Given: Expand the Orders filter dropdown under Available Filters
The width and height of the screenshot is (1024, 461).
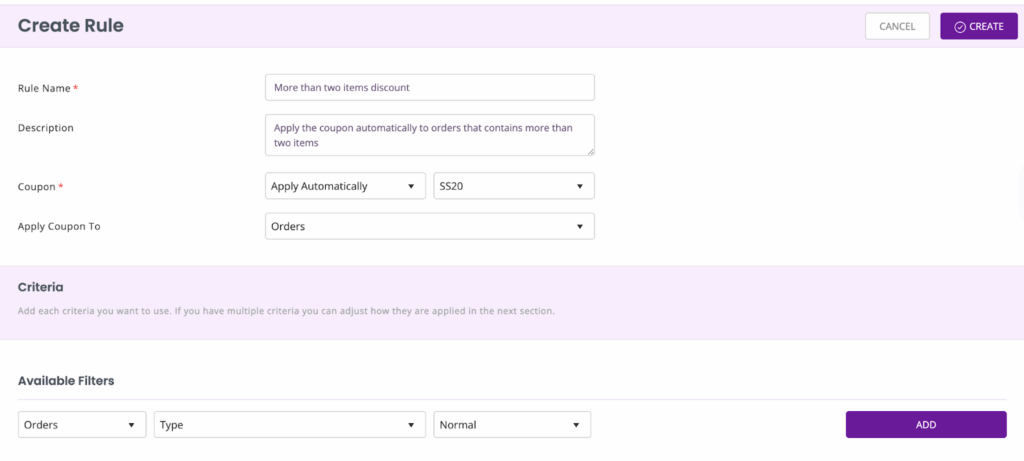Looking at the screenshot, I should pos(82,424).
